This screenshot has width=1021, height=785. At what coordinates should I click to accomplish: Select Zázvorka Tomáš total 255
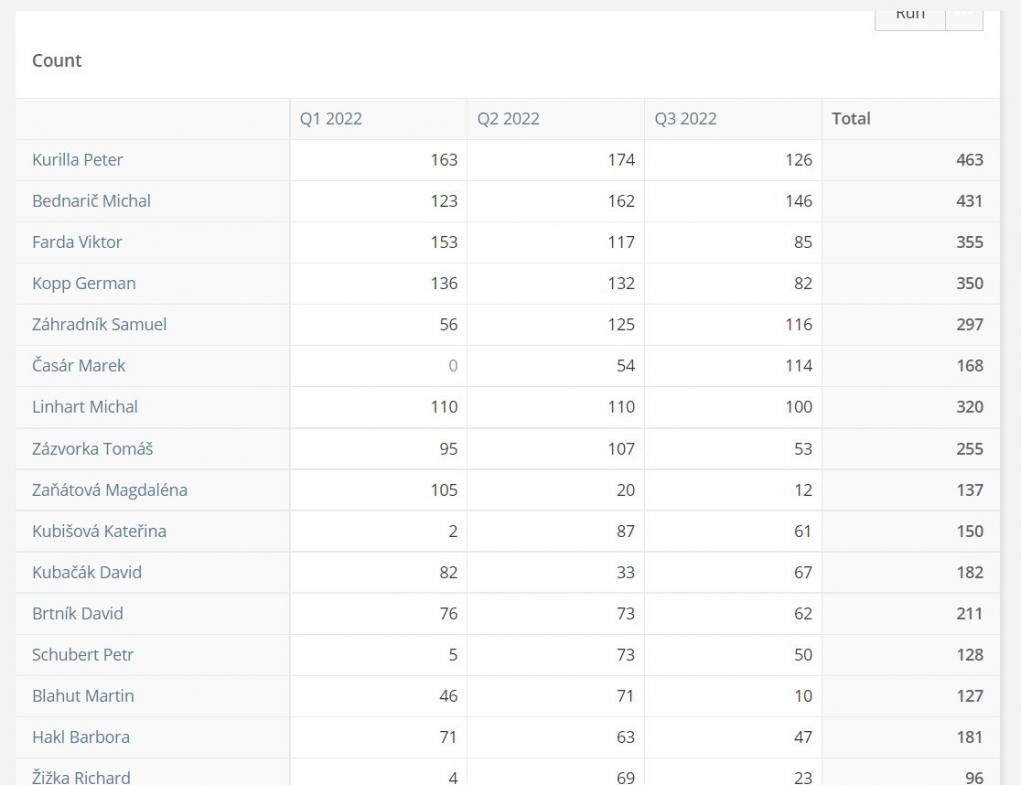pyautogui.click(x=970, y=449)
